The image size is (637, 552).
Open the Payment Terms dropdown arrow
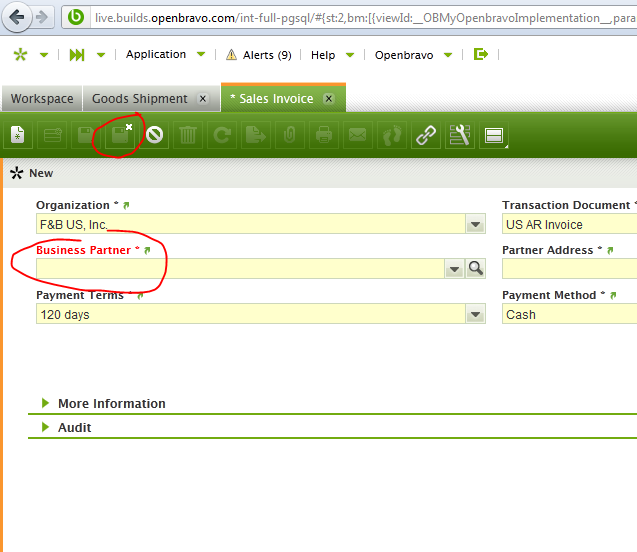pos(475,314)
